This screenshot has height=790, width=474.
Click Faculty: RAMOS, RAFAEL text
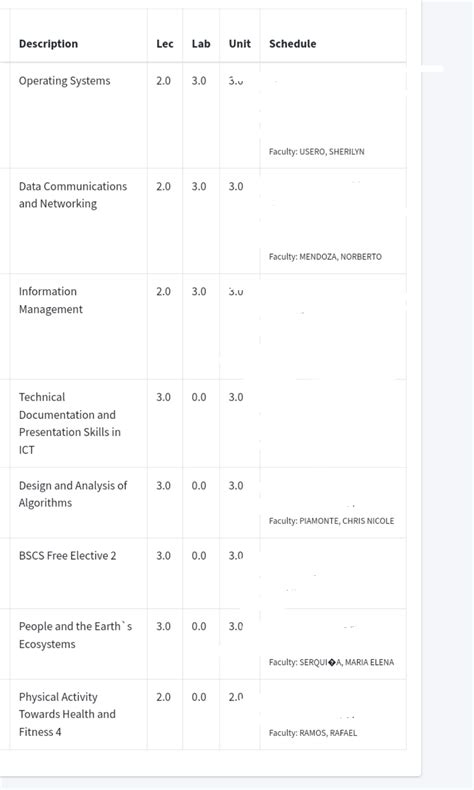pos(313,733)
